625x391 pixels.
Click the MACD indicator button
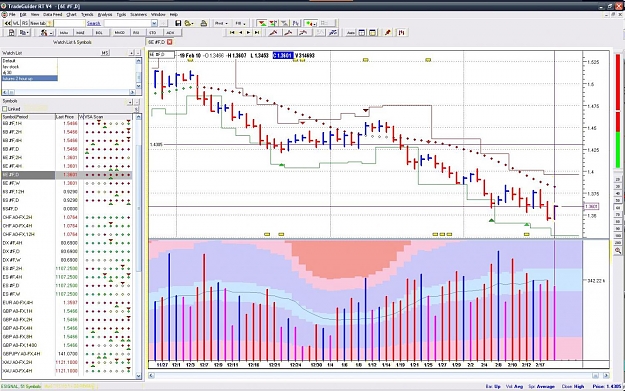coord(120,33)
